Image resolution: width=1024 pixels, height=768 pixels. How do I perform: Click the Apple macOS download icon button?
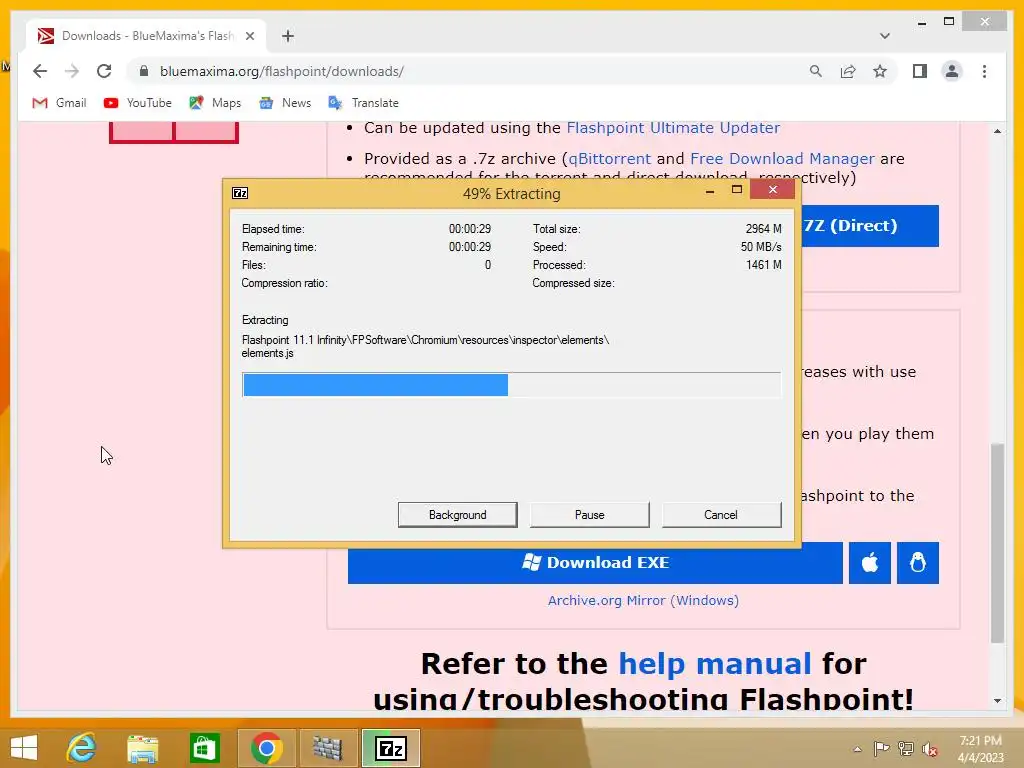coord(869,562)
